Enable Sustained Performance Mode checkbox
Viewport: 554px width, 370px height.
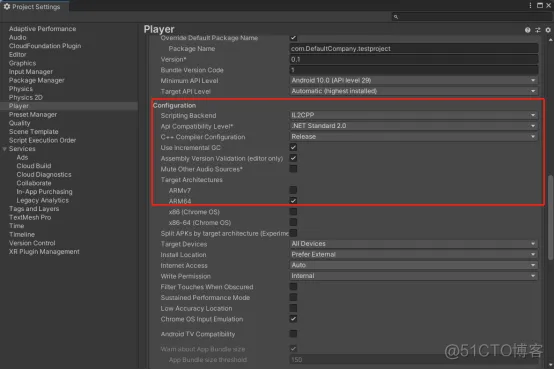[293, 297]
